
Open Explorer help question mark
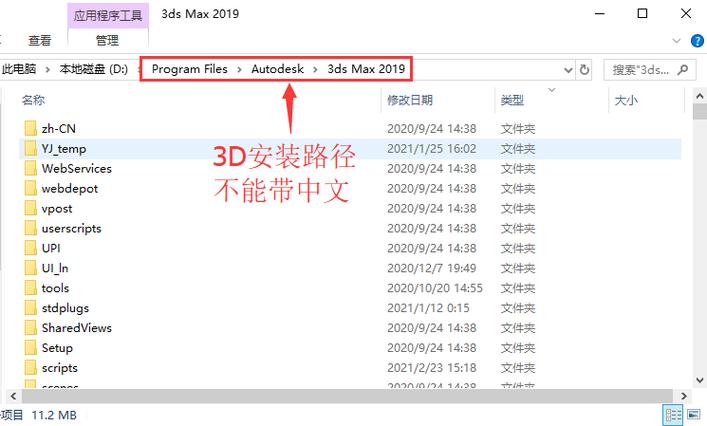point(697,41)
